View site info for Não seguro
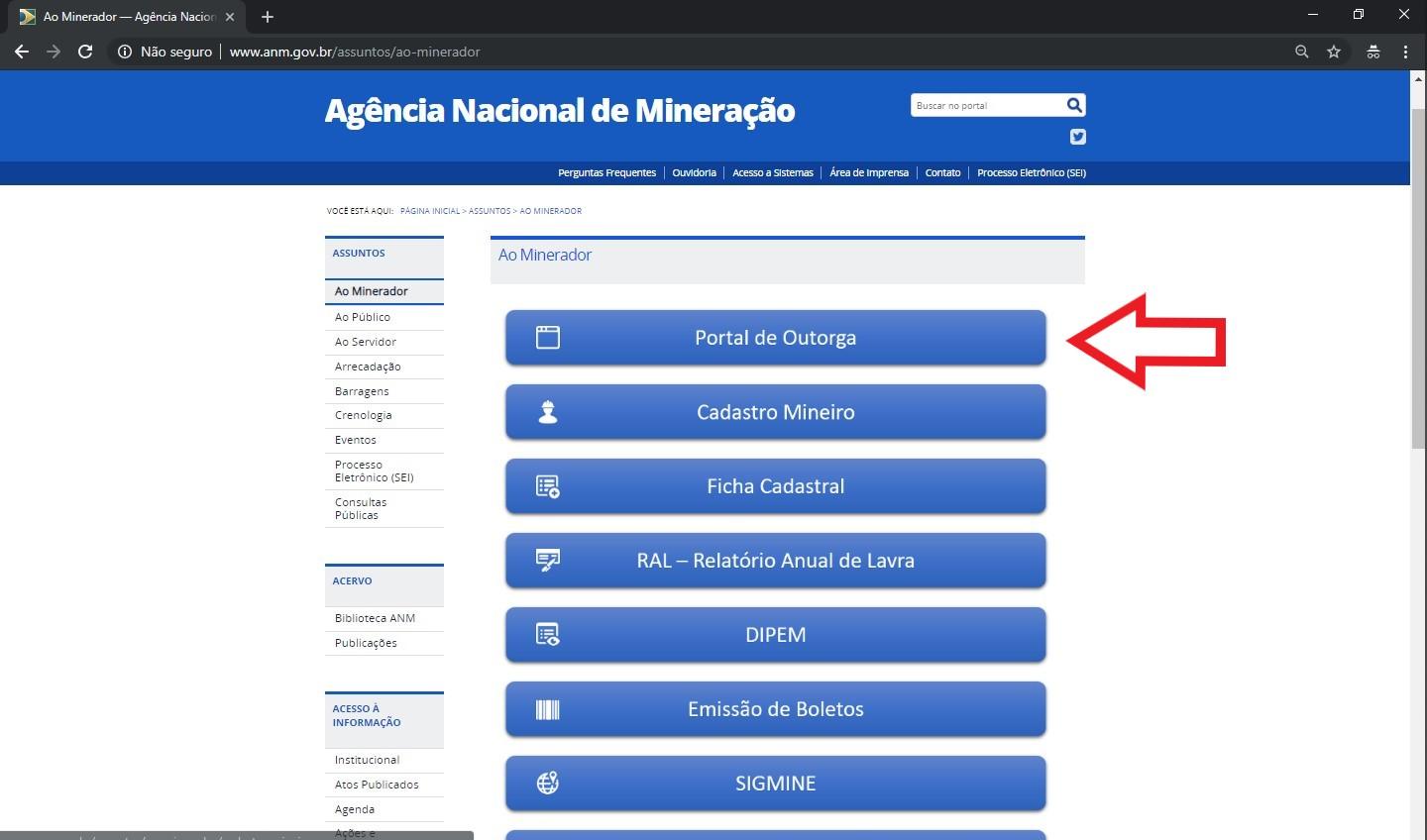Viewport: 1427px width, 840px height. pos(165,52)
